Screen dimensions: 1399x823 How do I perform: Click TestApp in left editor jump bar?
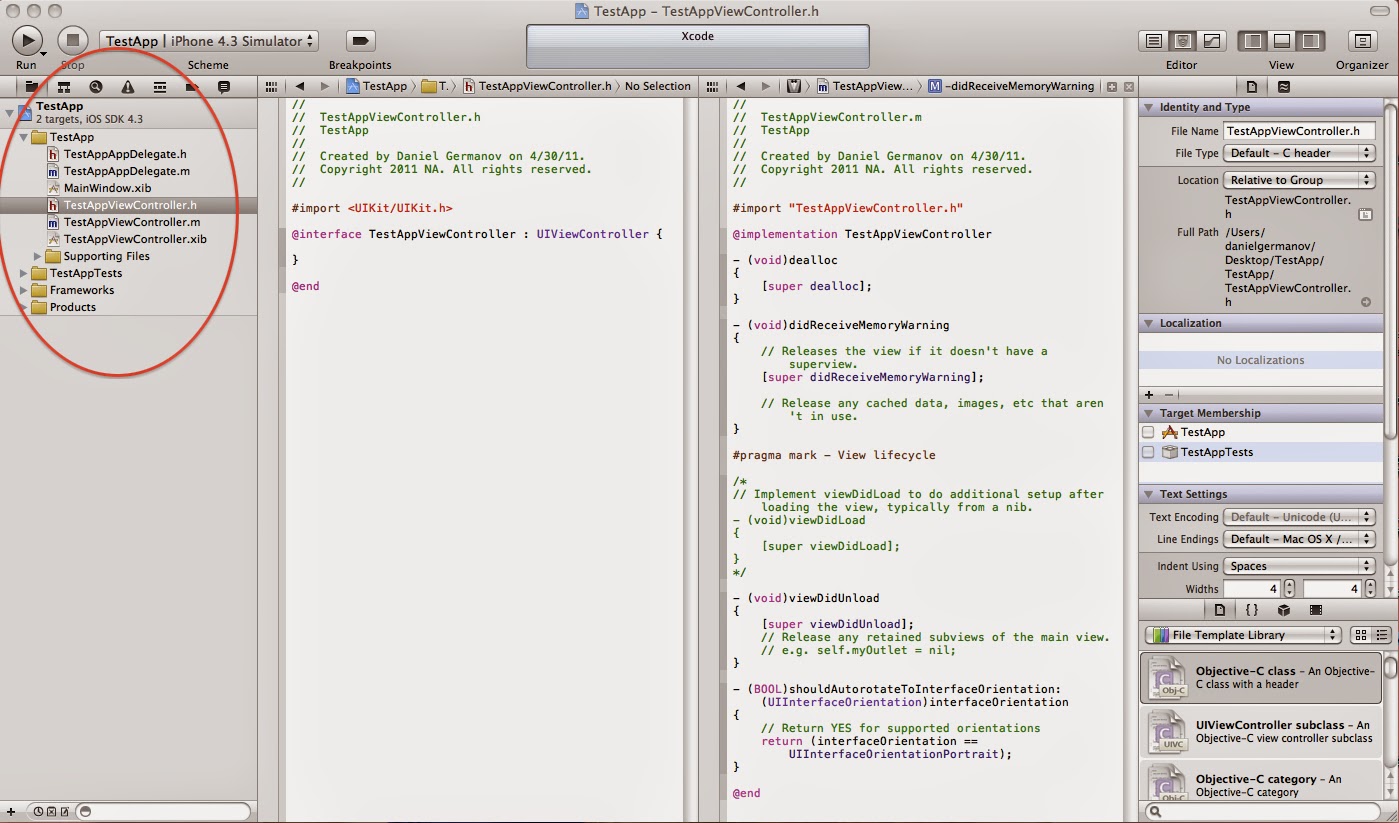(x=377, y=87)
